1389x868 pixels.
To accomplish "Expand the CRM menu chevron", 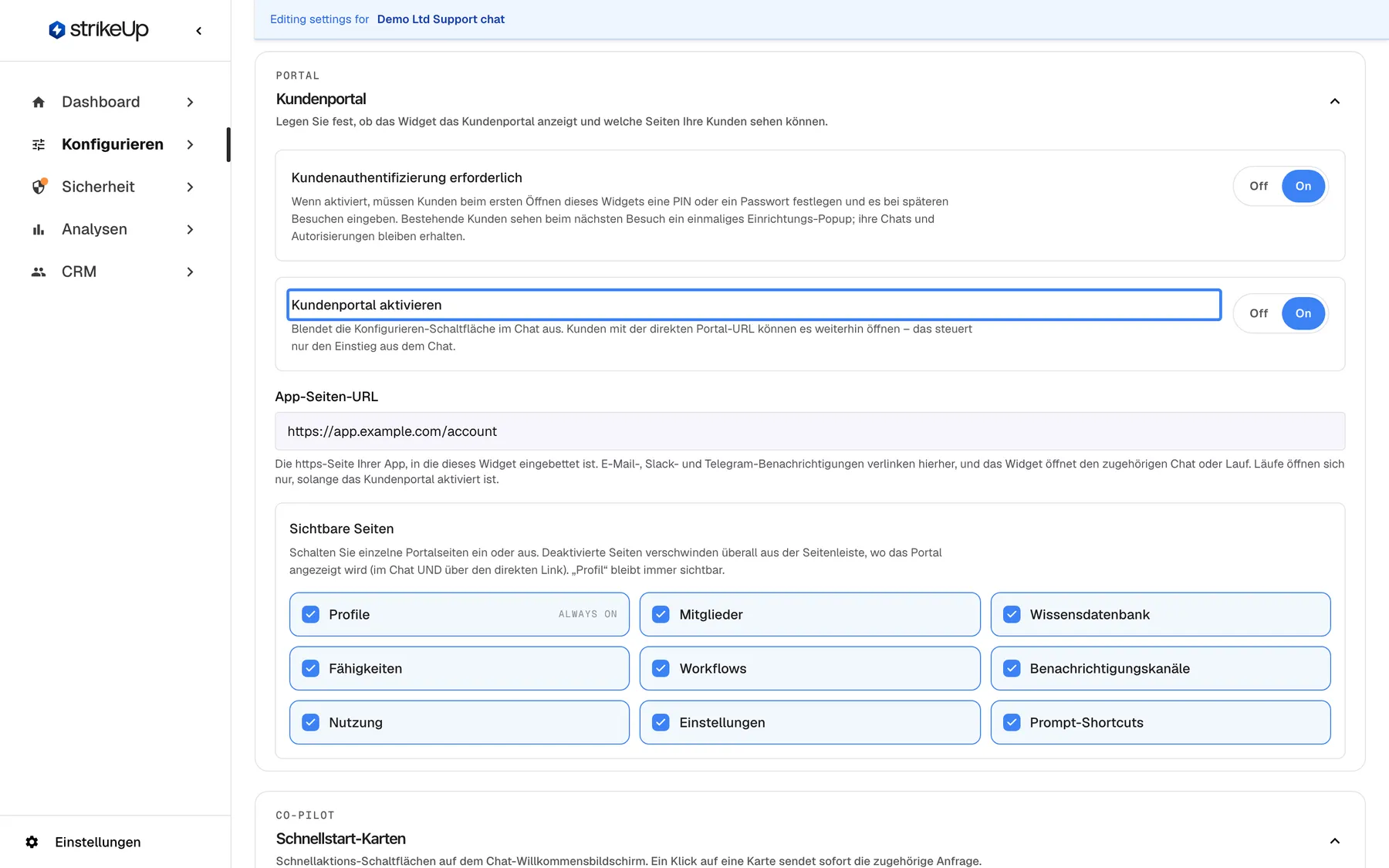I will 190,272.
